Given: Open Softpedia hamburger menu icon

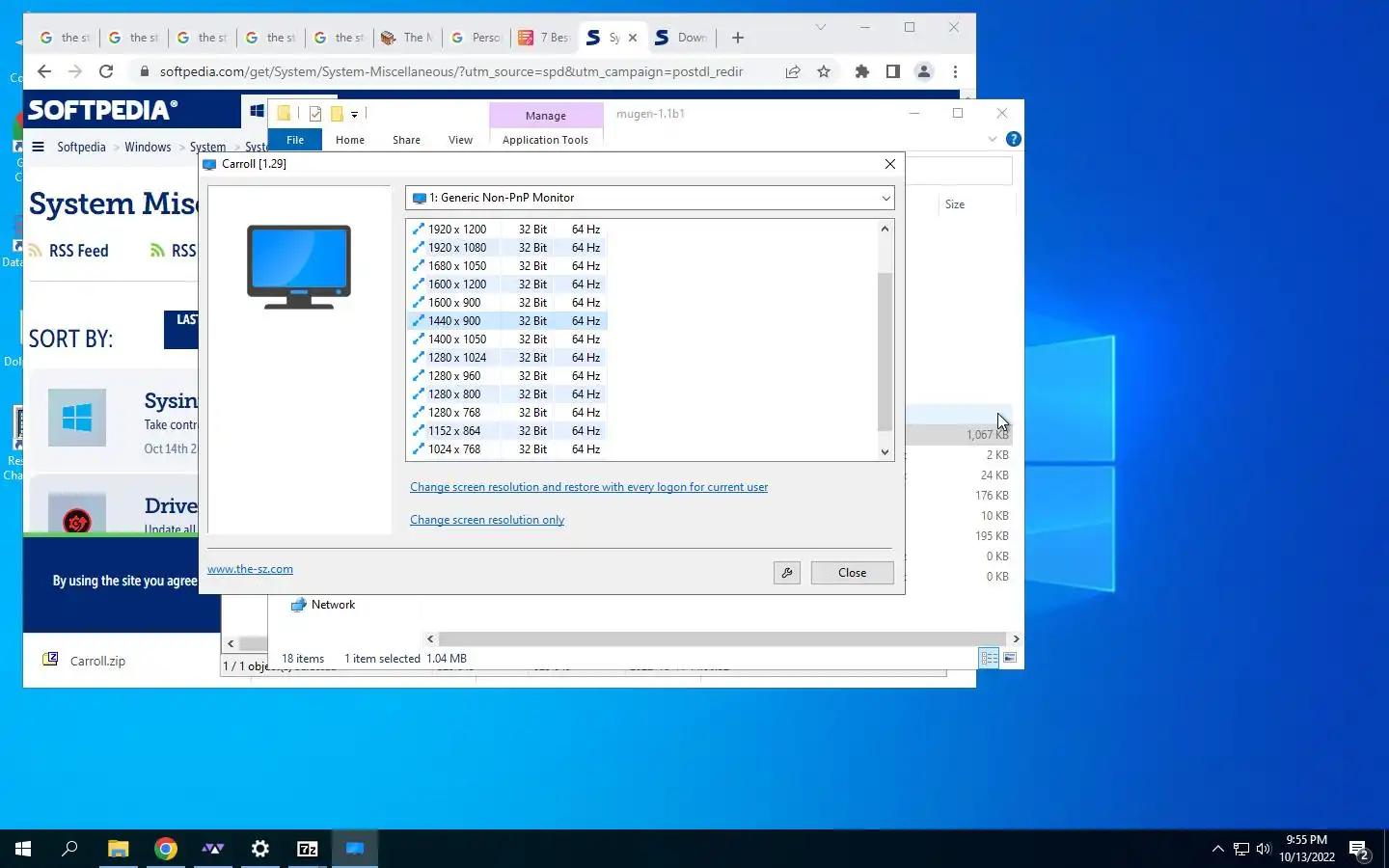Looking at the screenshot, I should point(38,147).
